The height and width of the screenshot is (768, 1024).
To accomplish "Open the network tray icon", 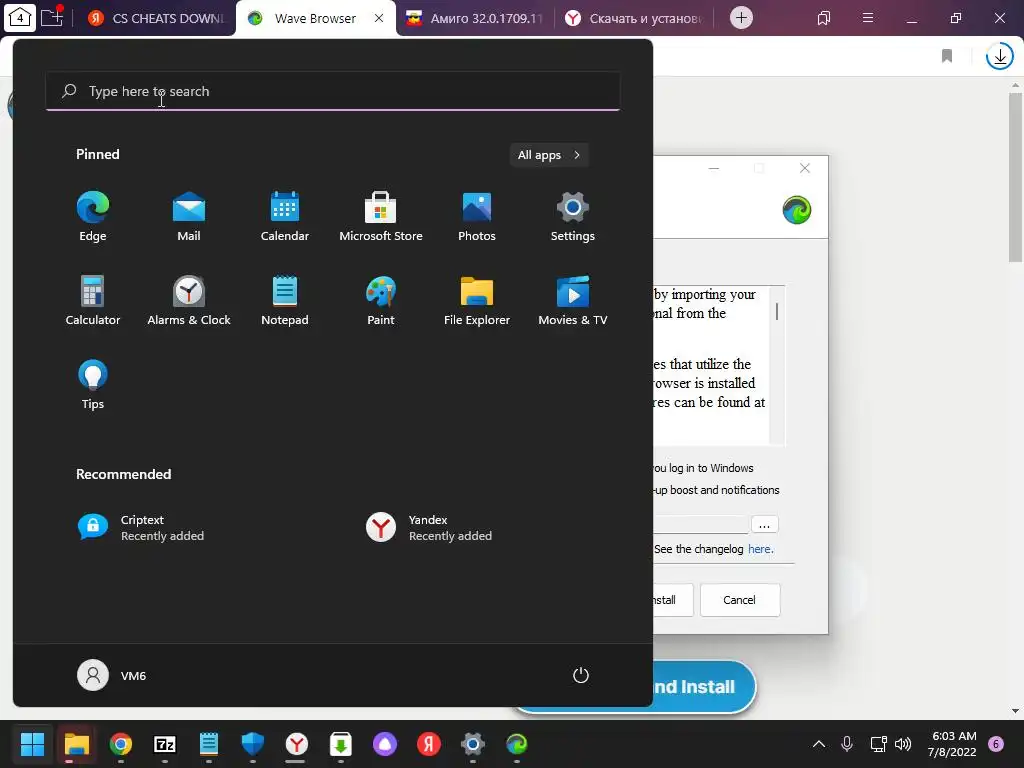I will tap(878, 744).
